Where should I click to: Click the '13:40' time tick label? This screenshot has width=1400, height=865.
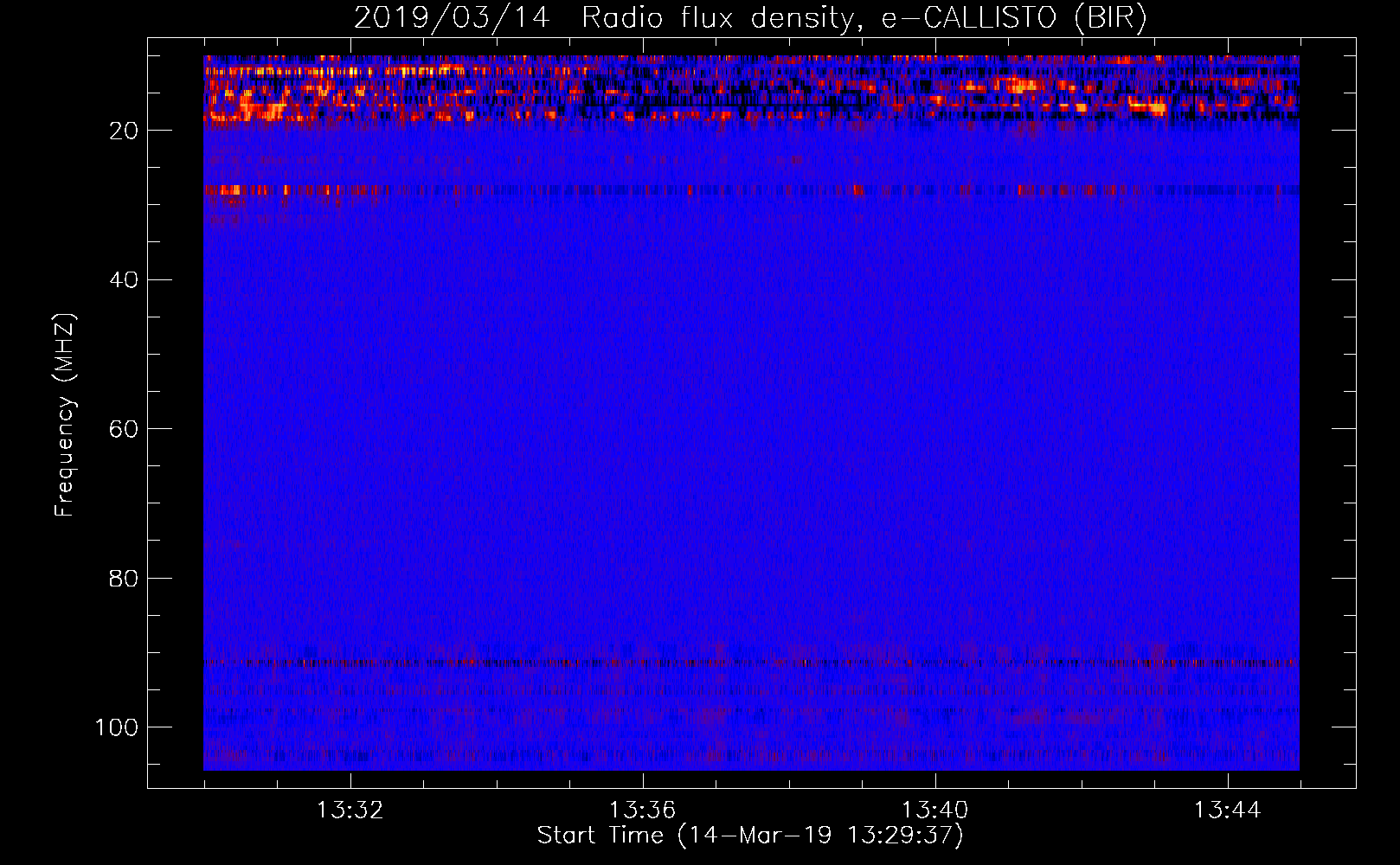(x=934, y=811)
